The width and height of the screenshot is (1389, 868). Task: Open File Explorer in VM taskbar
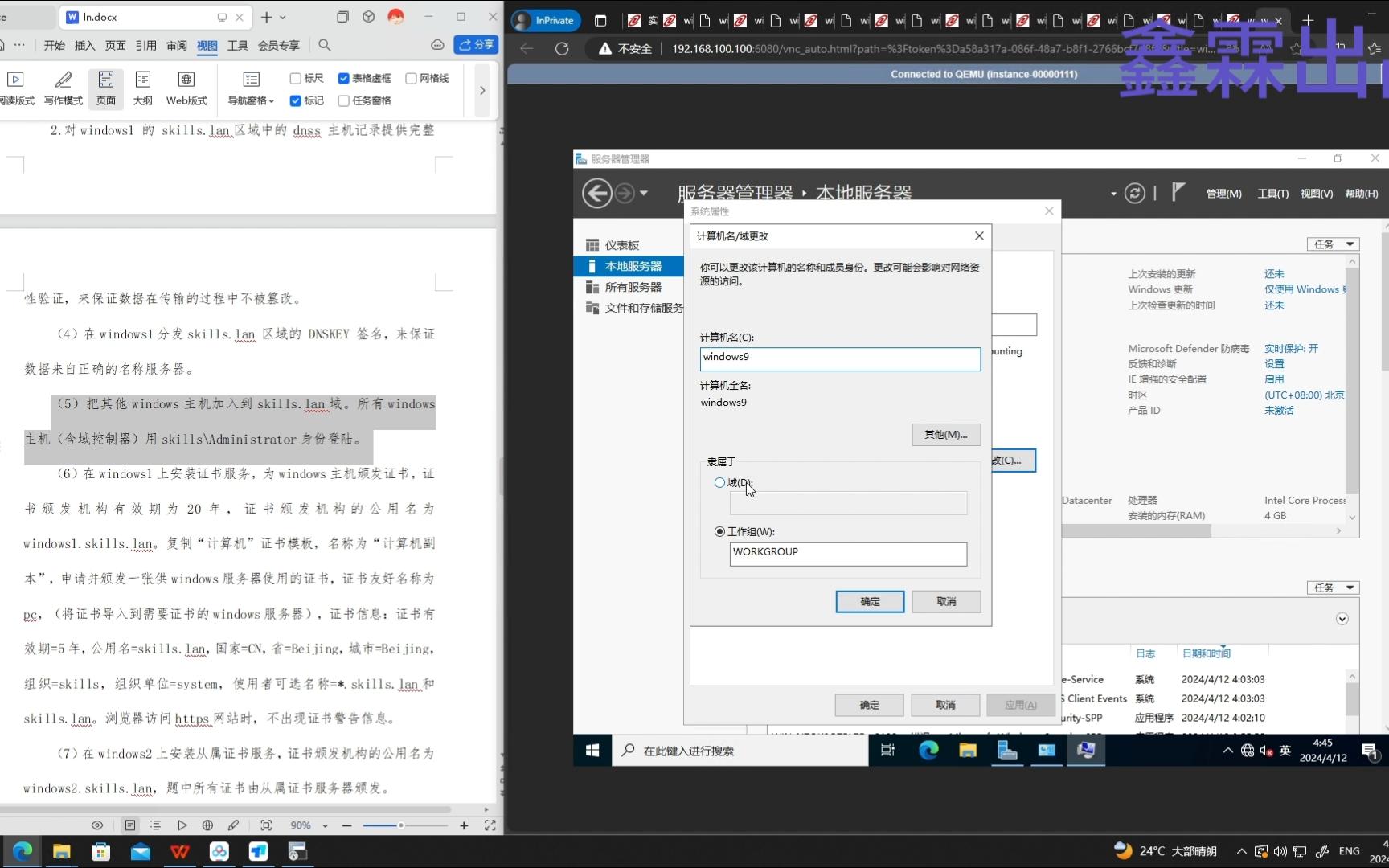point(968,750)
